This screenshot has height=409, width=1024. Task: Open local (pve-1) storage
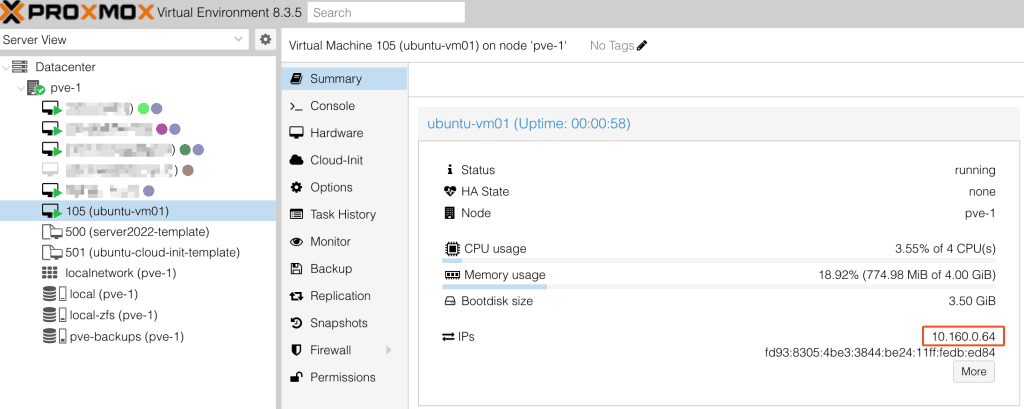click(138, 294)
